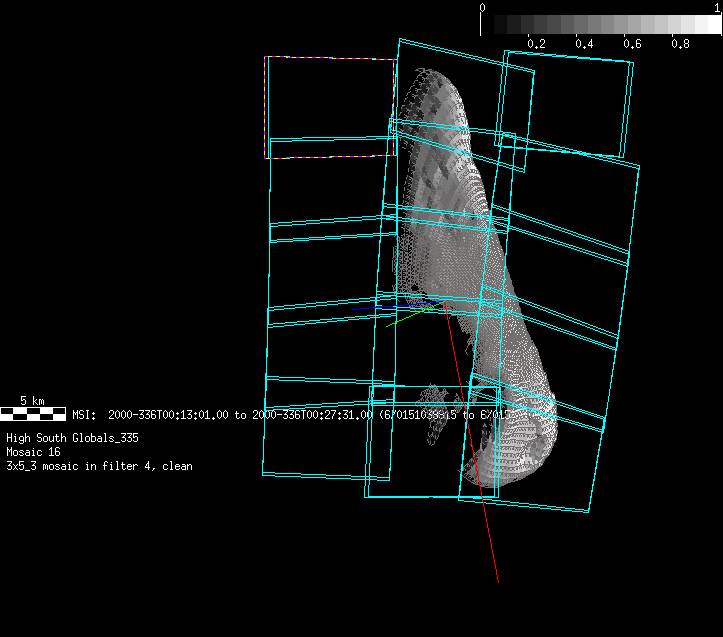Click the 0.8 tick label on the colorbar
This screenshot has width=723, height=637.
point(680,44)
